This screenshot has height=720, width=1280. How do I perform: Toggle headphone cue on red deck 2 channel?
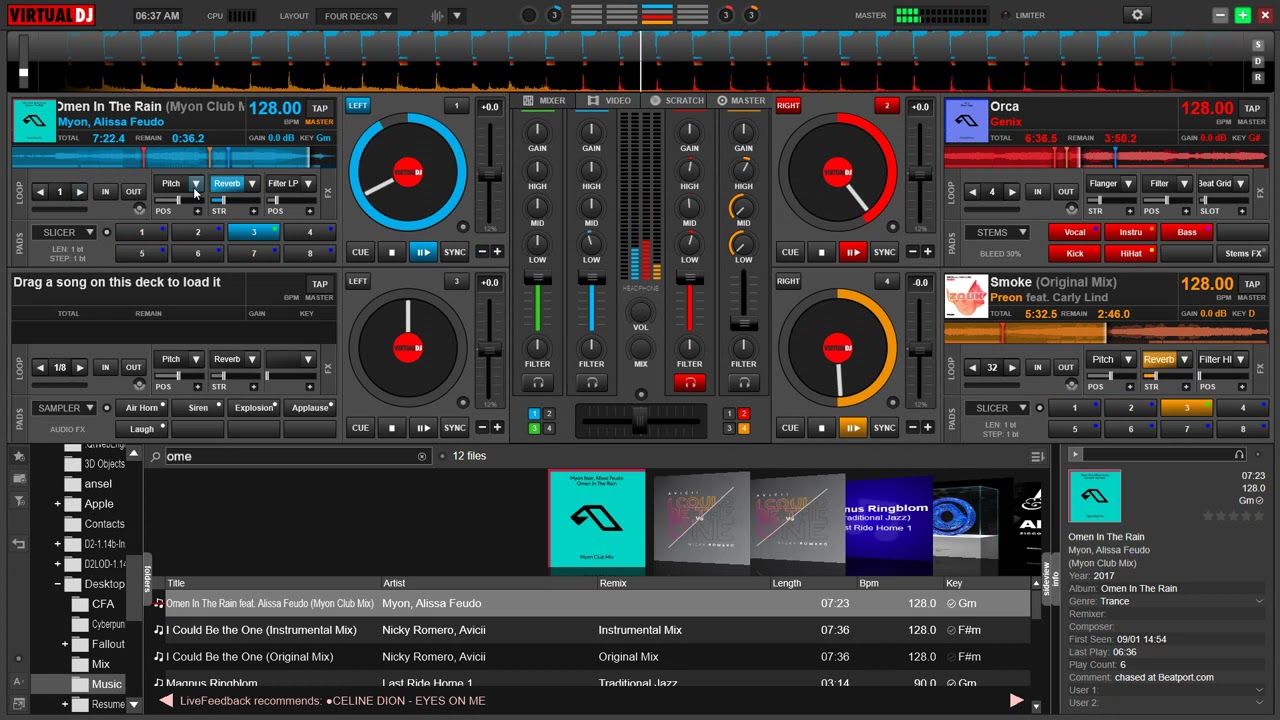click(x=690, y=382)
